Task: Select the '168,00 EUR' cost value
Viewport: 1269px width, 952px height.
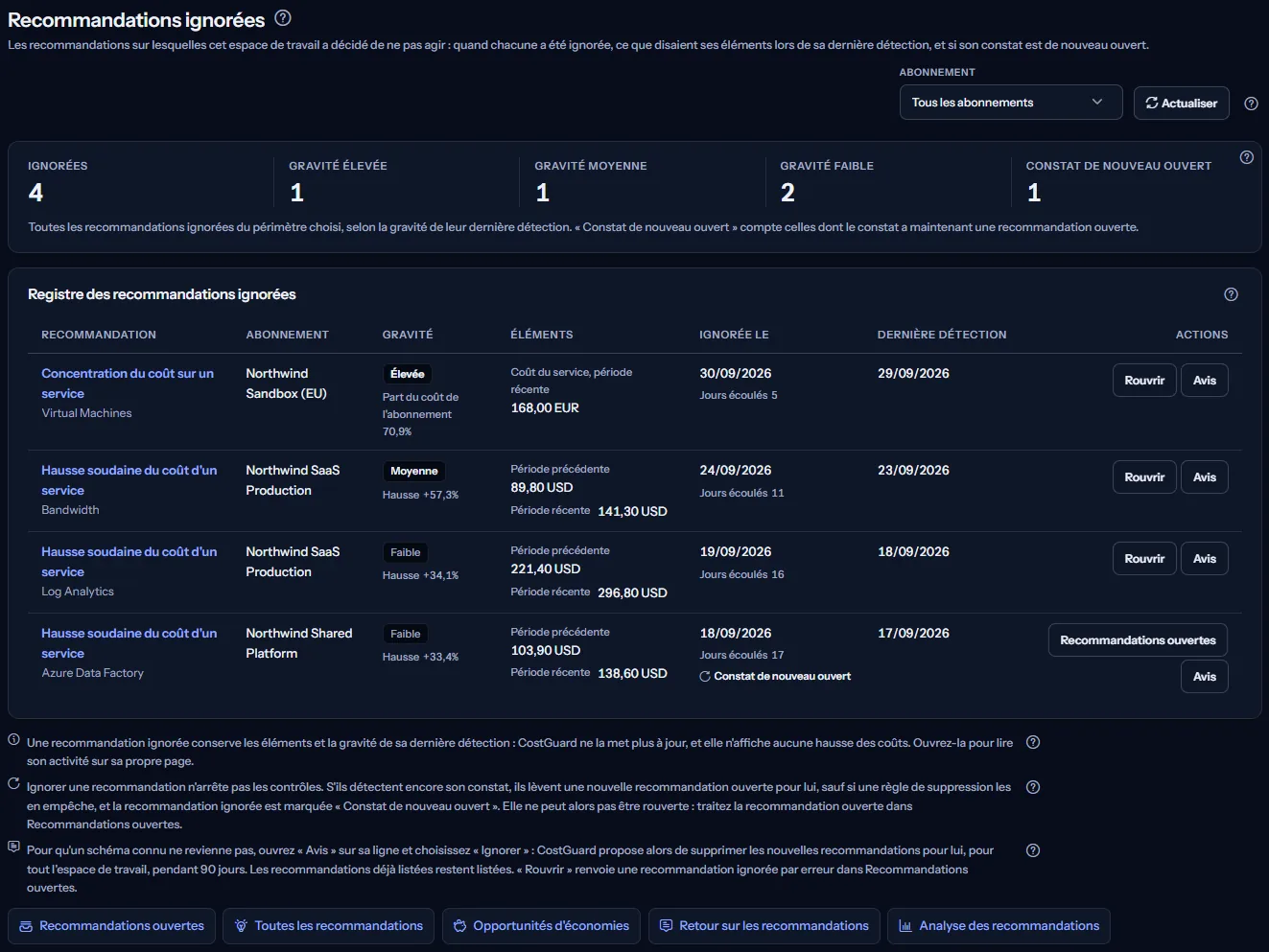Action: pos(545,407)
